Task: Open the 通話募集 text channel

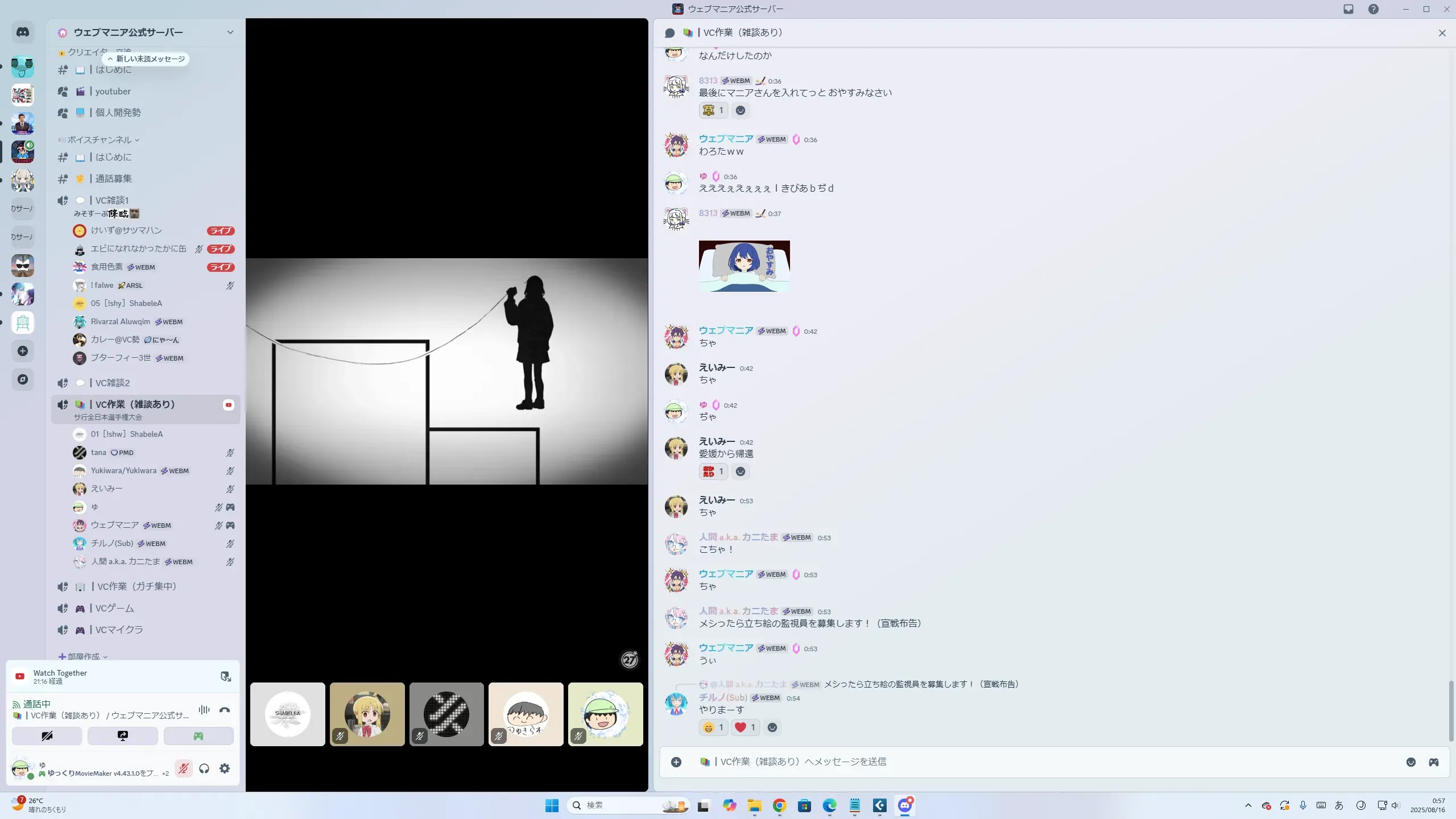Action: click(113, 179)
